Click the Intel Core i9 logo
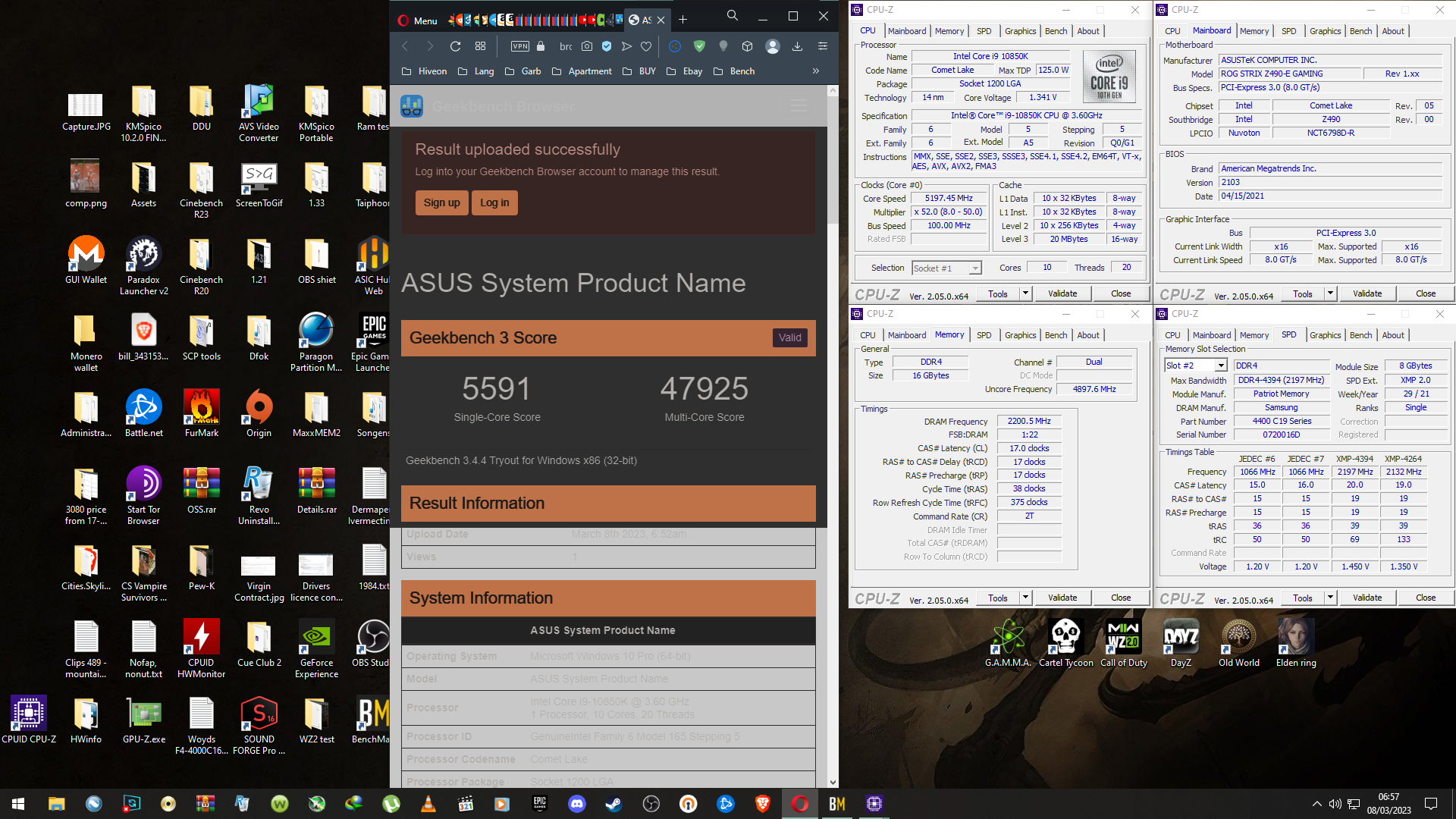 (1109, 76)
